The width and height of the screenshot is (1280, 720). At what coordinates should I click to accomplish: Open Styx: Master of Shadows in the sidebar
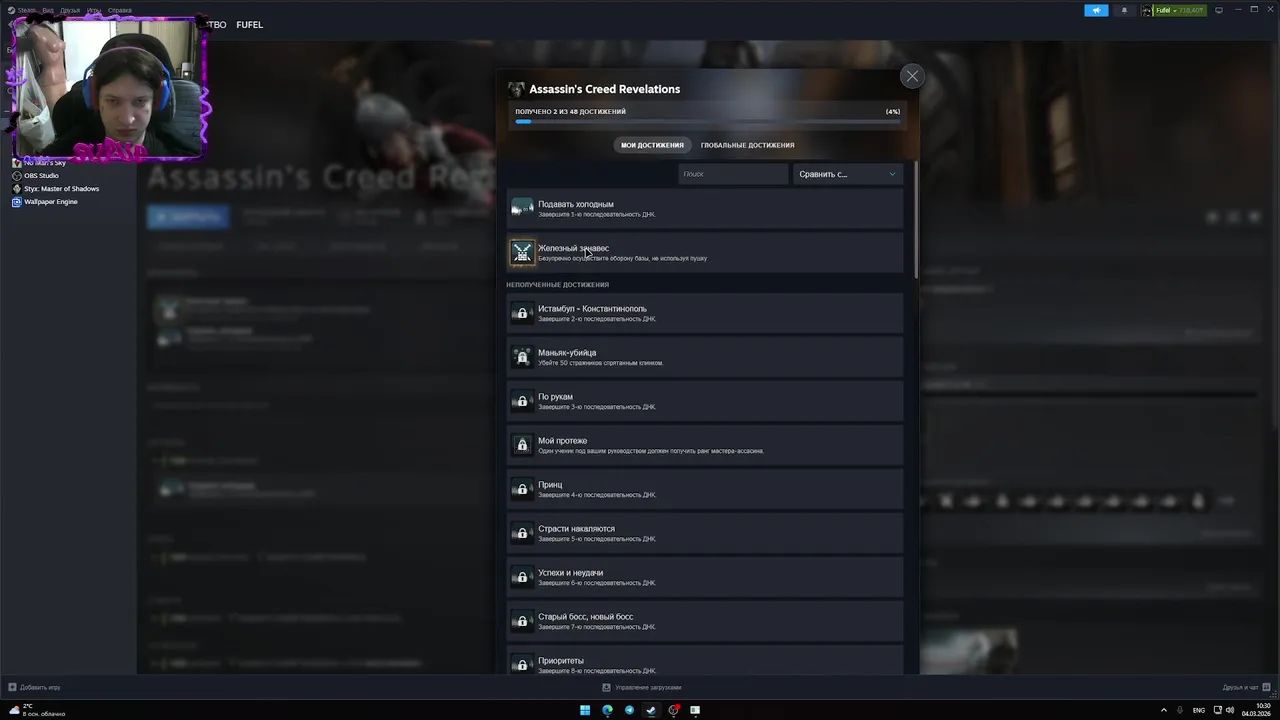(61, 189)
